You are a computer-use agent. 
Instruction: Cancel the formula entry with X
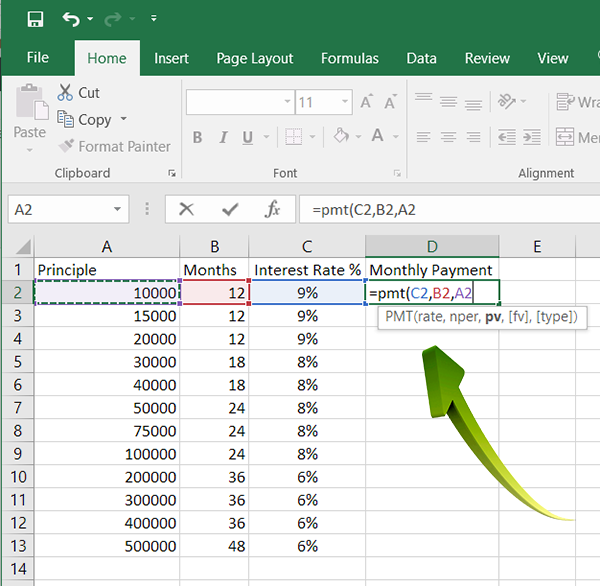[x=186, y=209]
